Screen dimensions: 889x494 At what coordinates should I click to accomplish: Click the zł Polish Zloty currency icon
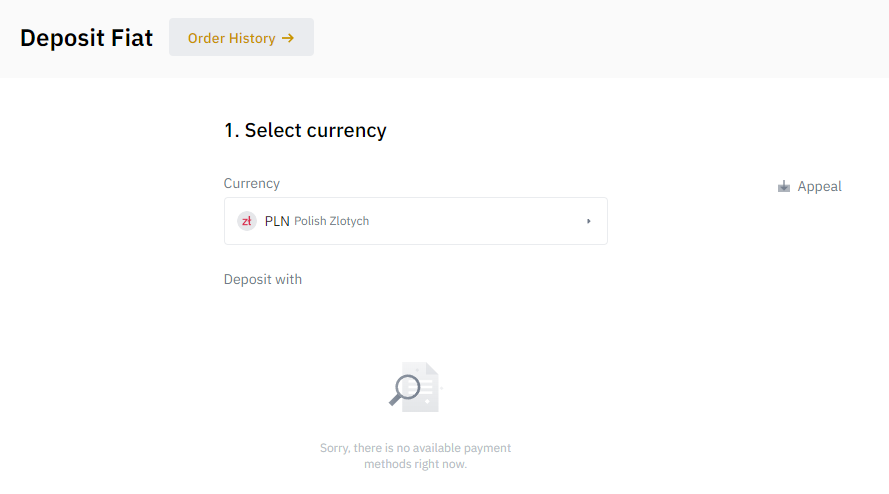click(247, 221)
